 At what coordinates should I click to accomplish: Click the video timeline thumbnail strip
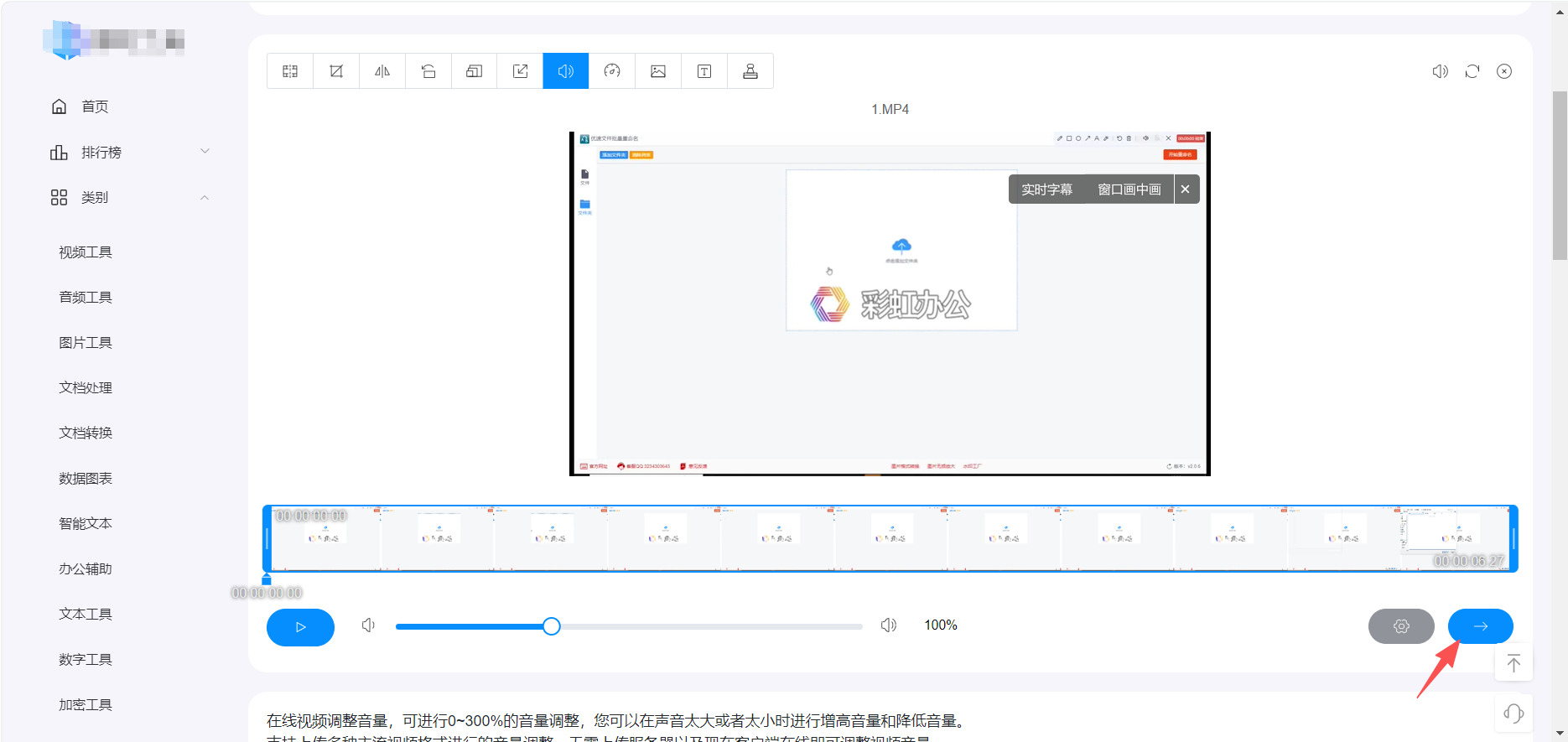pos(890,538)
